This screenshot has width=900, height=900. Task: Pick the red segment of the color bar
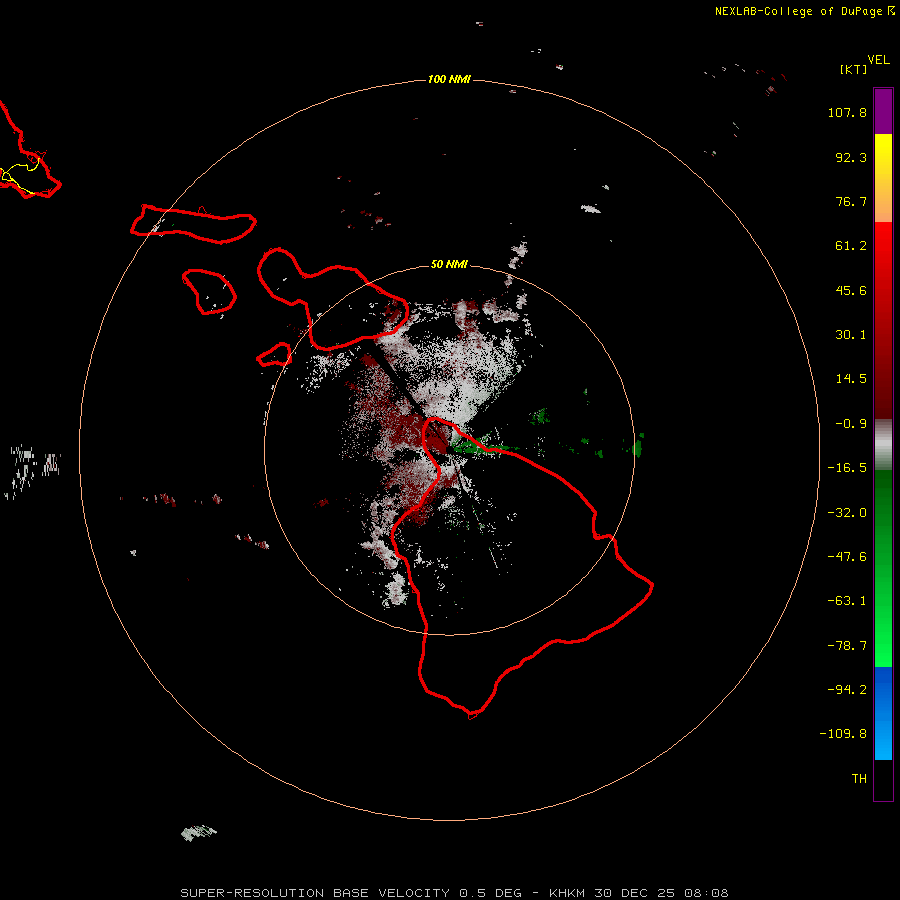tap(883, 320)
